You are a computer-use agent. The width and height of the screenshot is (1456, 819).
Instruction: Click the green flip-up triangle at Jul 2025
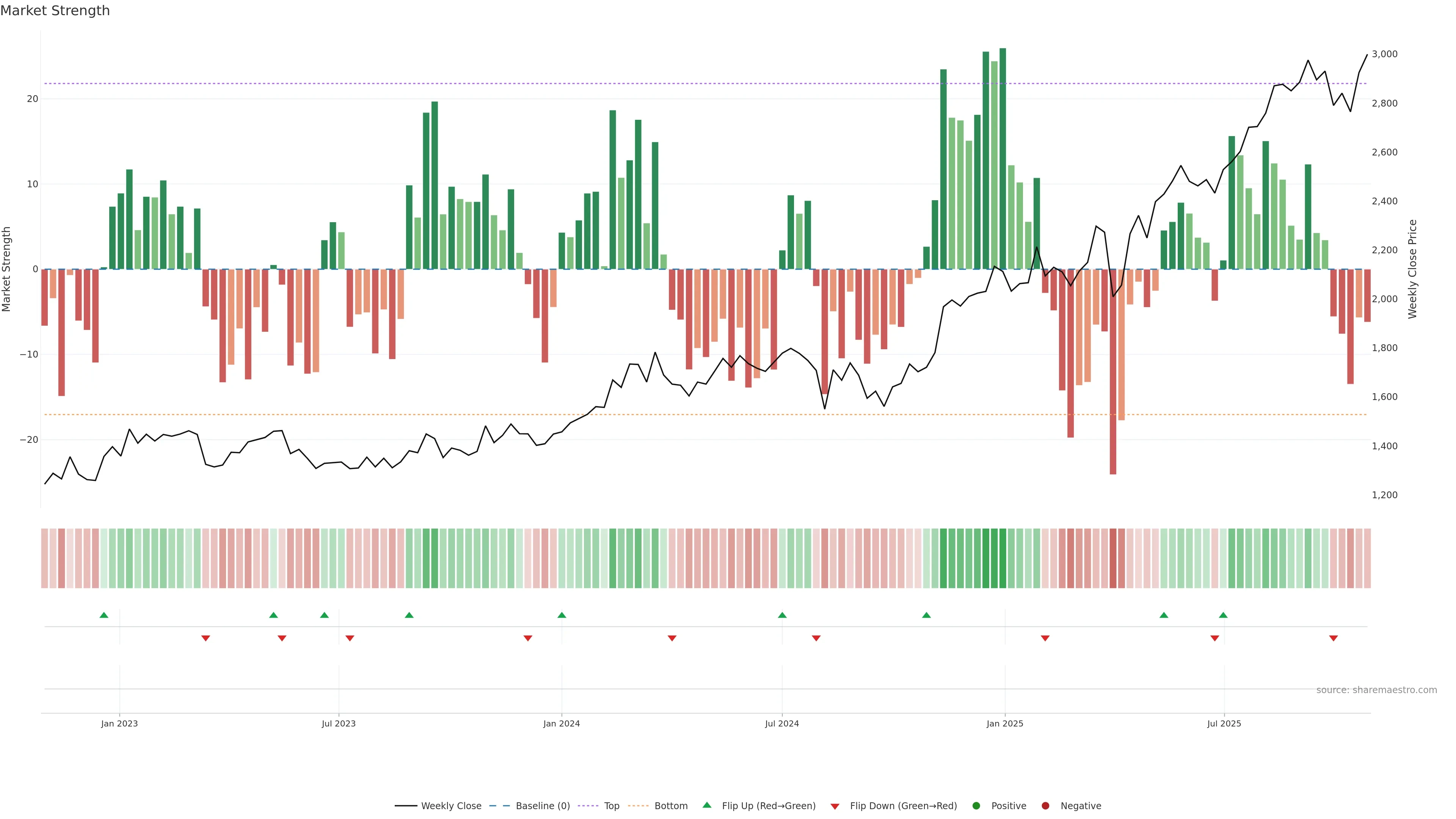tap(1223, 615)
